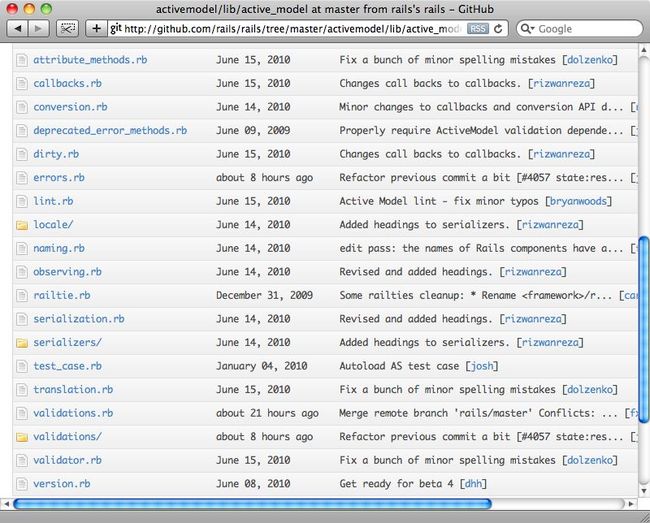
Task: Open lint.rb file link
Action: point(53,201)
